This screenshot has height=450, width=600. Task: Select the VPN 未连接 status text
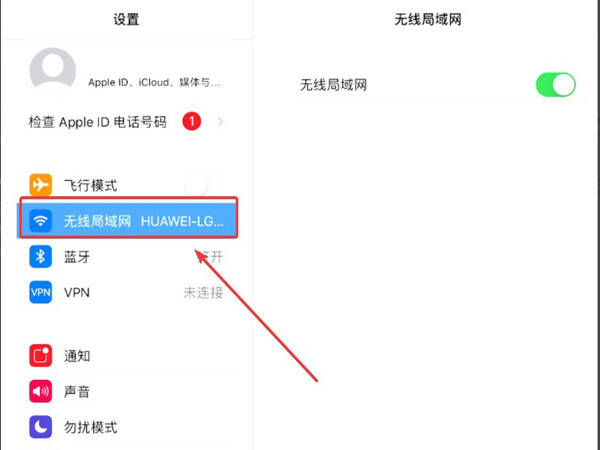203,293
